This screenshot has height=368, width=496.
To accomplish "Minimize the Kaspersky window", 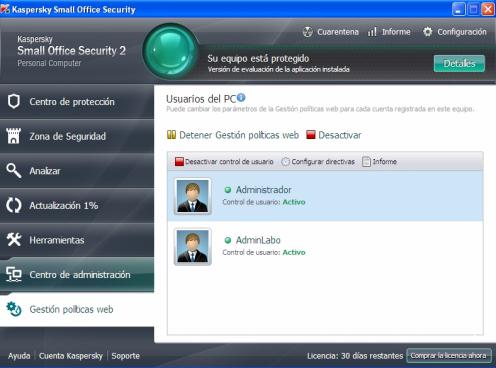I will coord(459,9).
